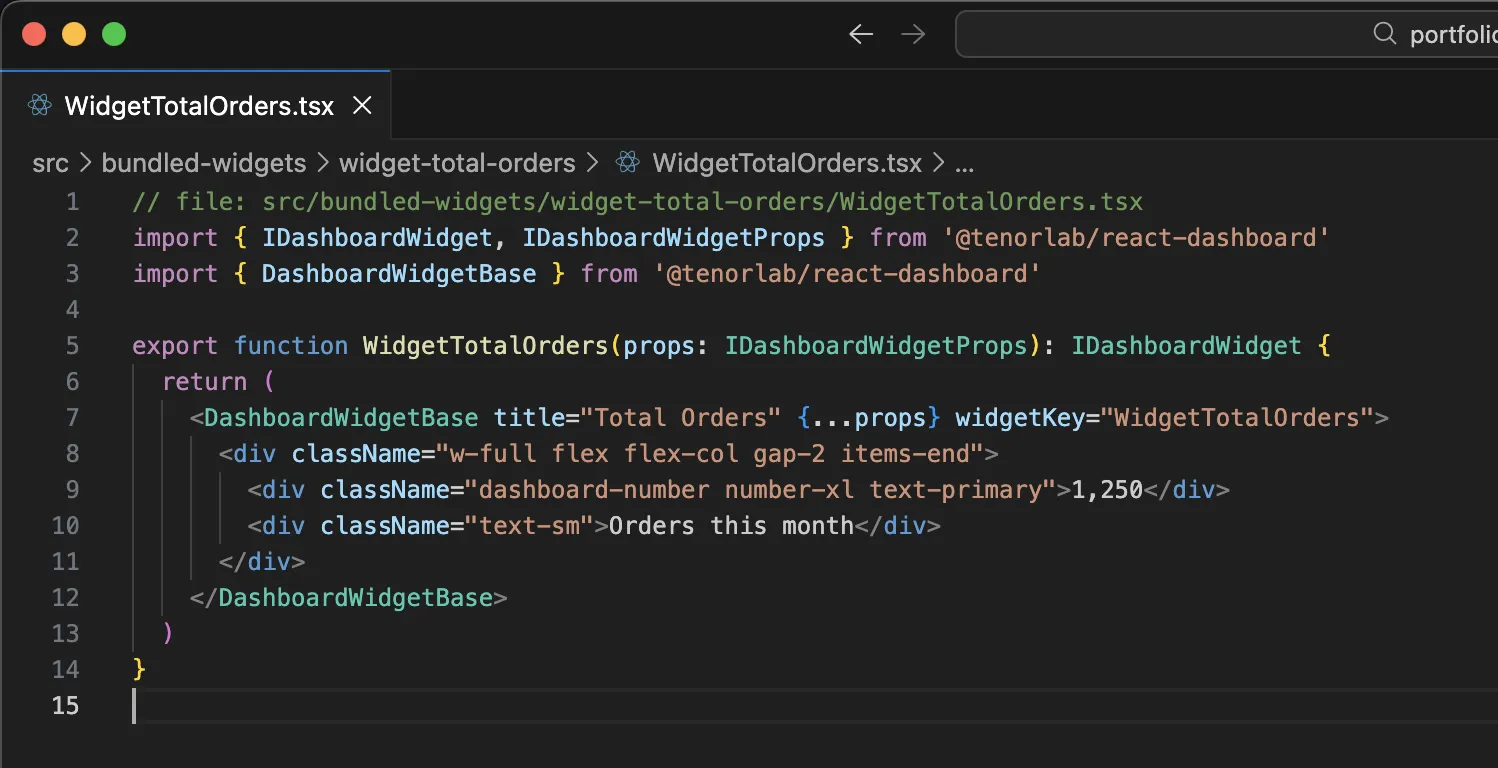Open the widget-total-orders breadcrumb folder
Screen dimensions: 1498x768
(456, 163)
